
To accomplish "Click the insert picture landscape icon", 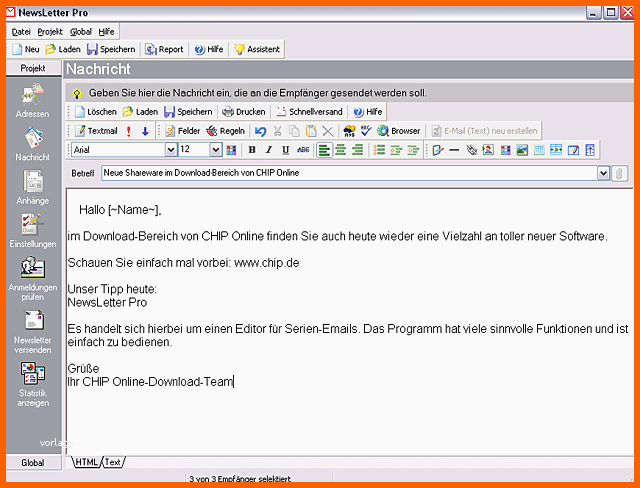I will tap(522, 150).
